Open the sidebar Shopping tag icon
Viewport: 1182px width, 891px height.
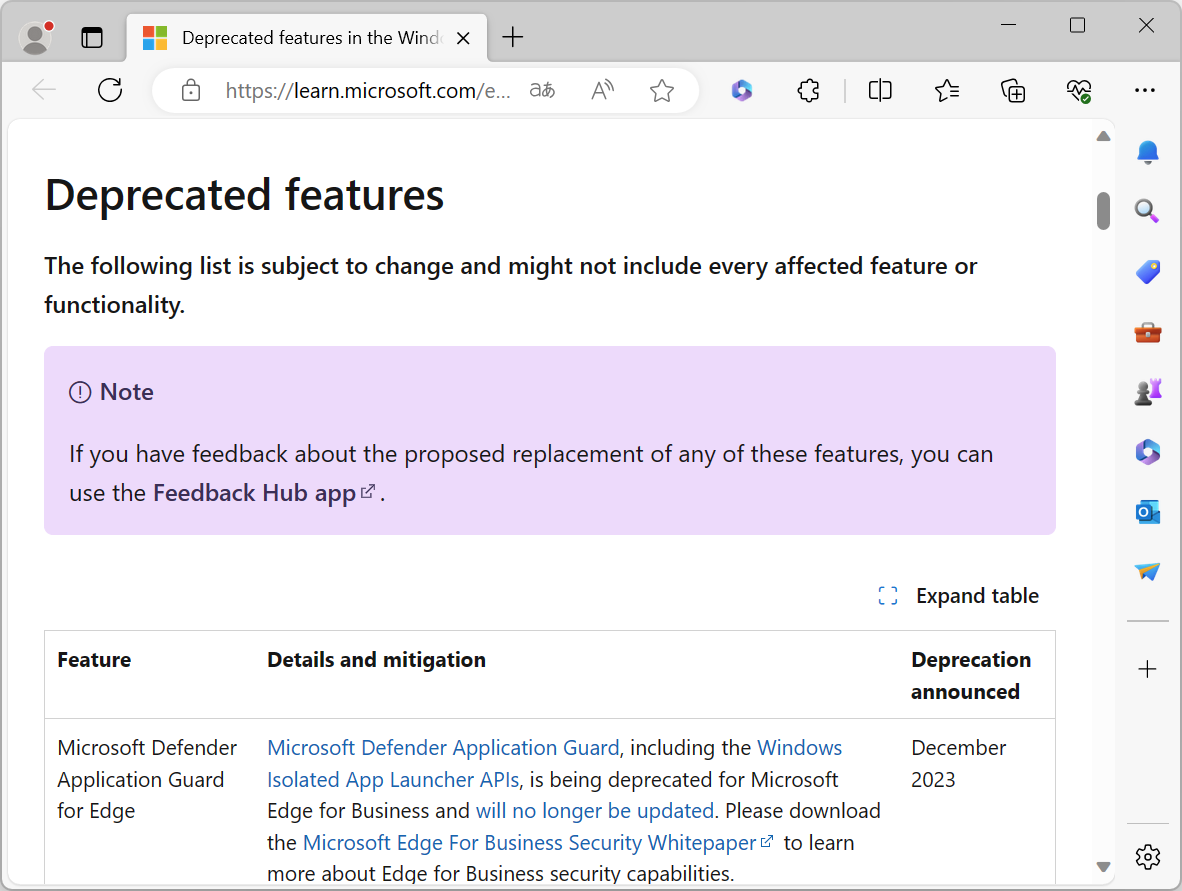coord(1148,272)
